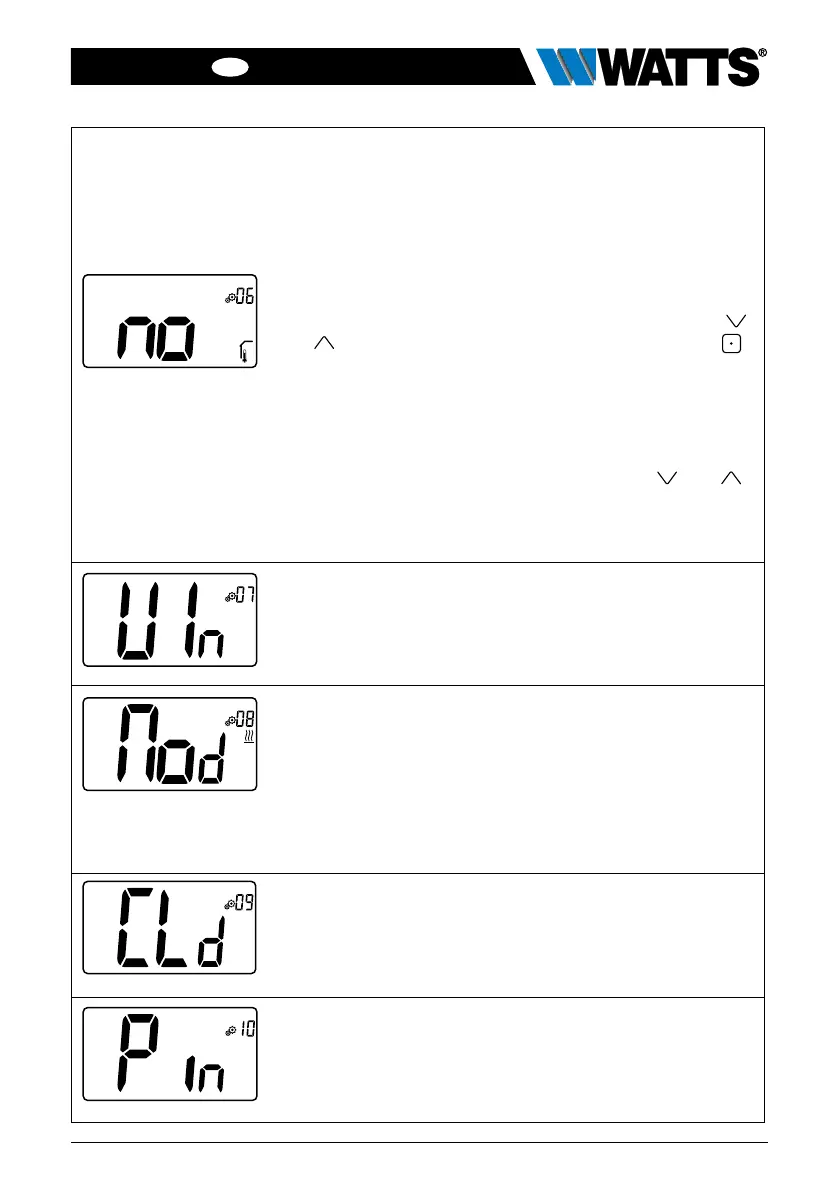Click the gear icon next to number 08
The image size is (839, 1191).
point(229,721)
